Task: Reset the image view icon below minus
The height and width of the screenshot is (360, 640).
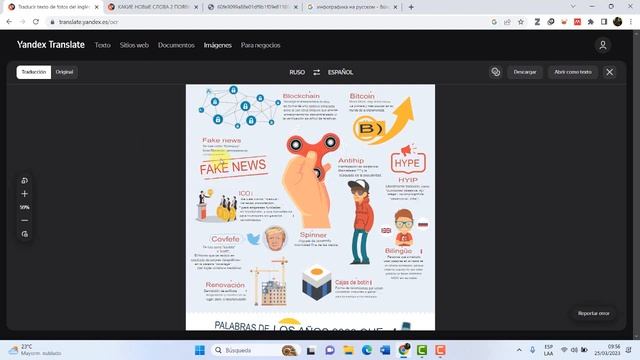Action: pyautogui.click(x=24, y=234)
